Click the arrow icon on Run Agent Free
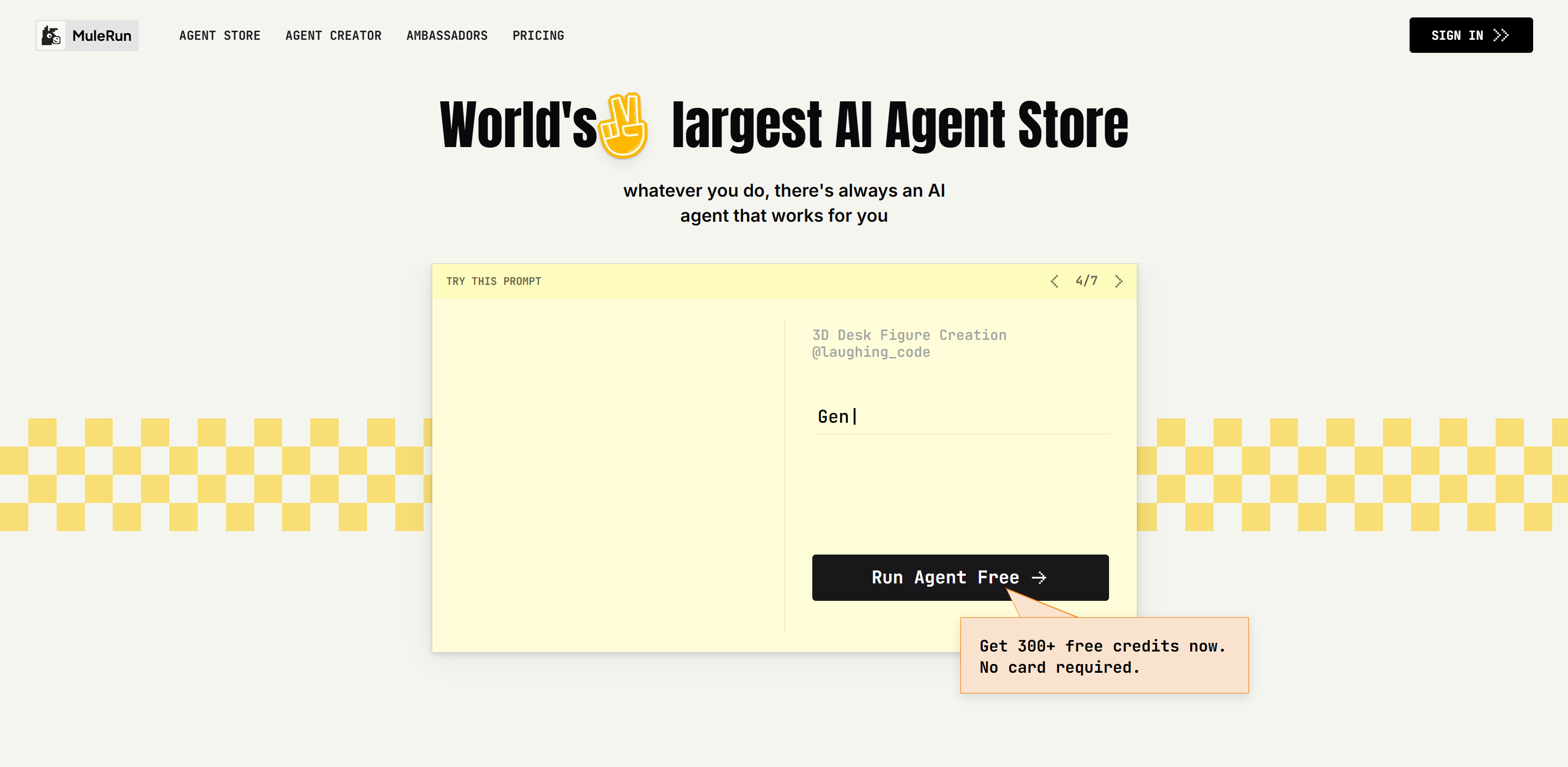 (x=1039, y=577)
